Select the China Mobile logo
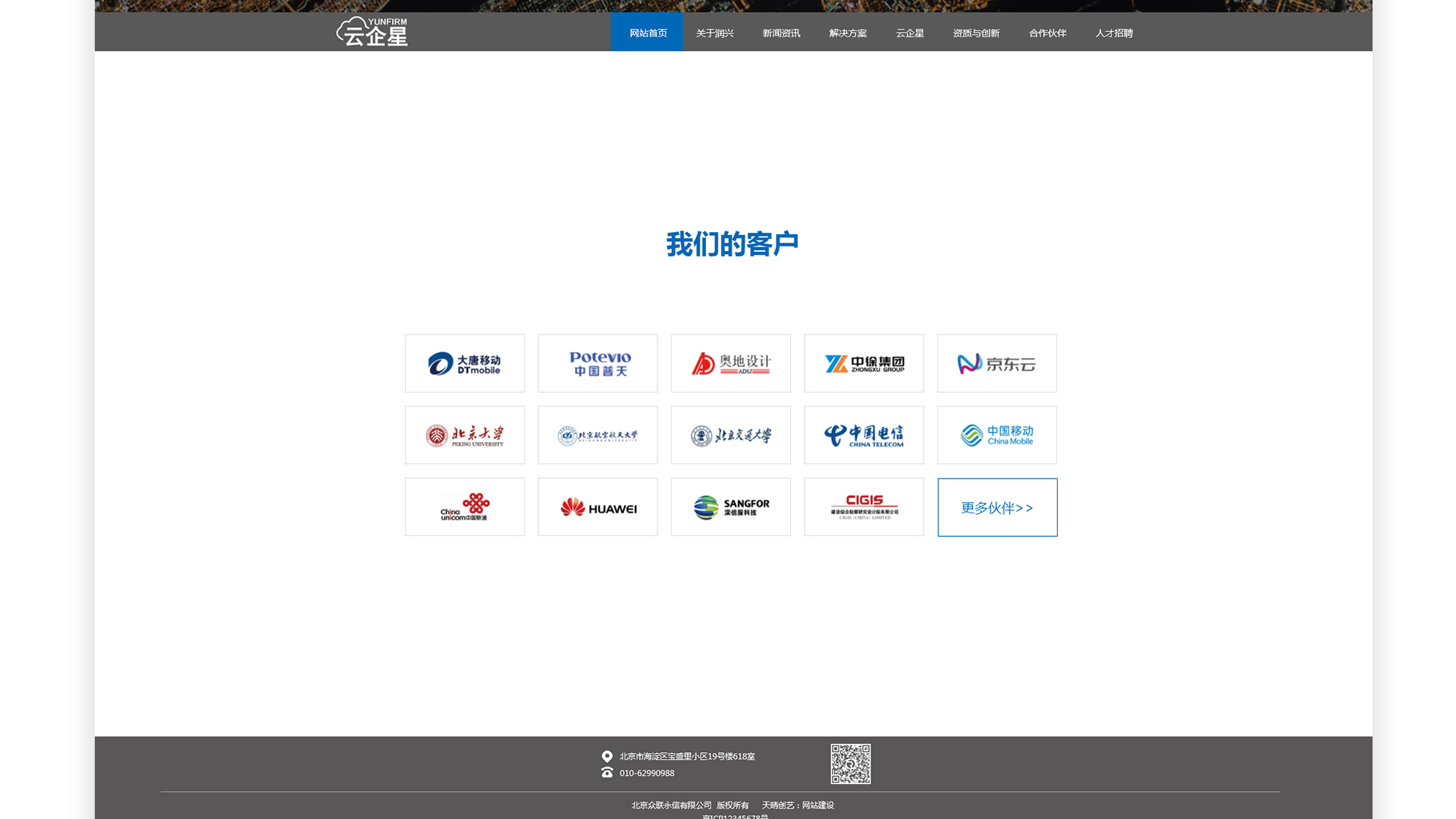The width and height of the screenshot is (1456, 819). (x=996, y=435)
